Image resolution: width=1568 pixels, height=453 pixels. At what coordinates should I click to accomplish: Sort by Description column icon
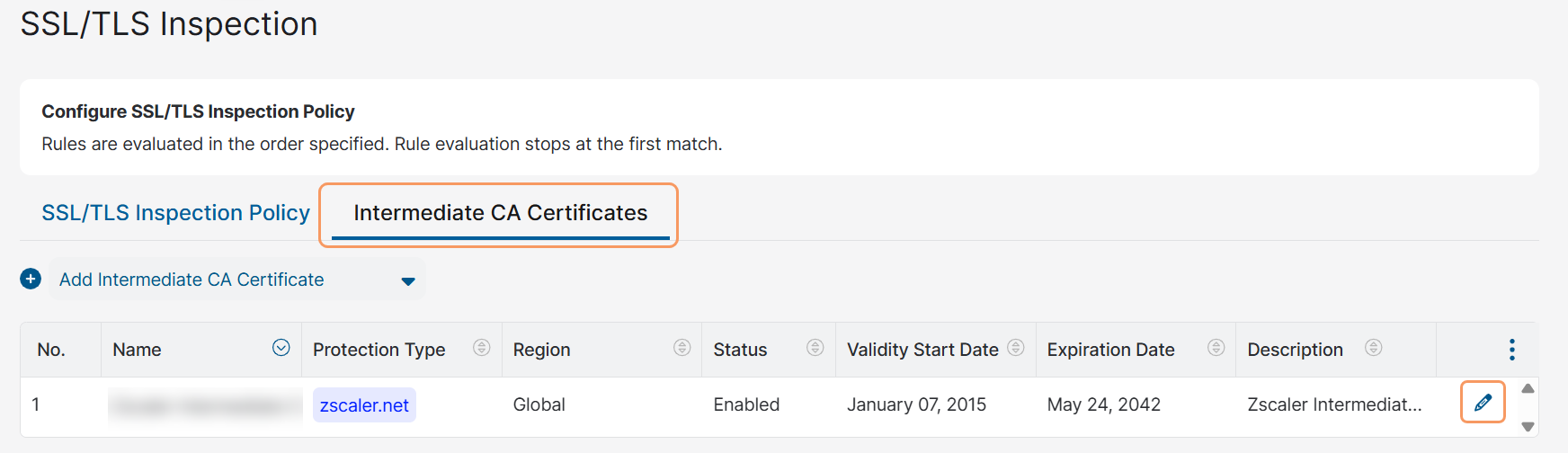(1374, 348)
